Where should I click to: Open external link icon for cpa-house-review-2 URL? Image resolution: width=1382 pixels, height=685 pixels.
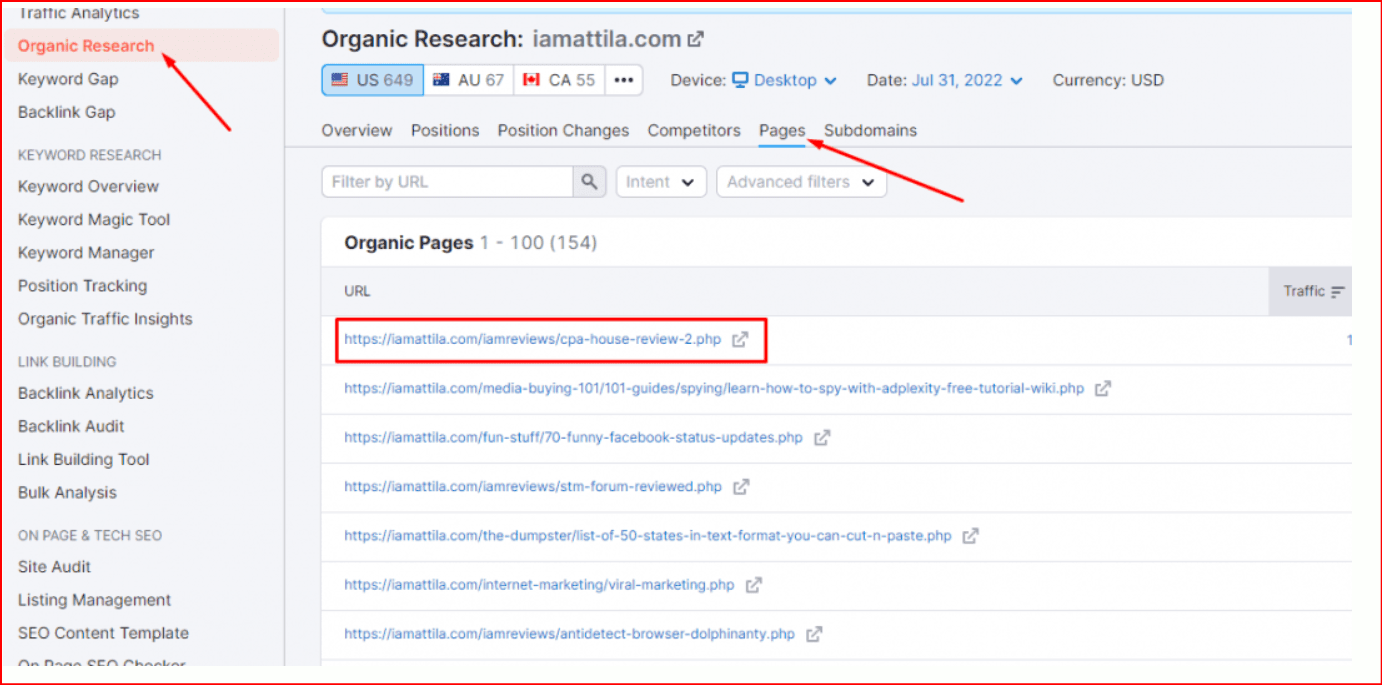pyautogui.click(x=740, y=340)
